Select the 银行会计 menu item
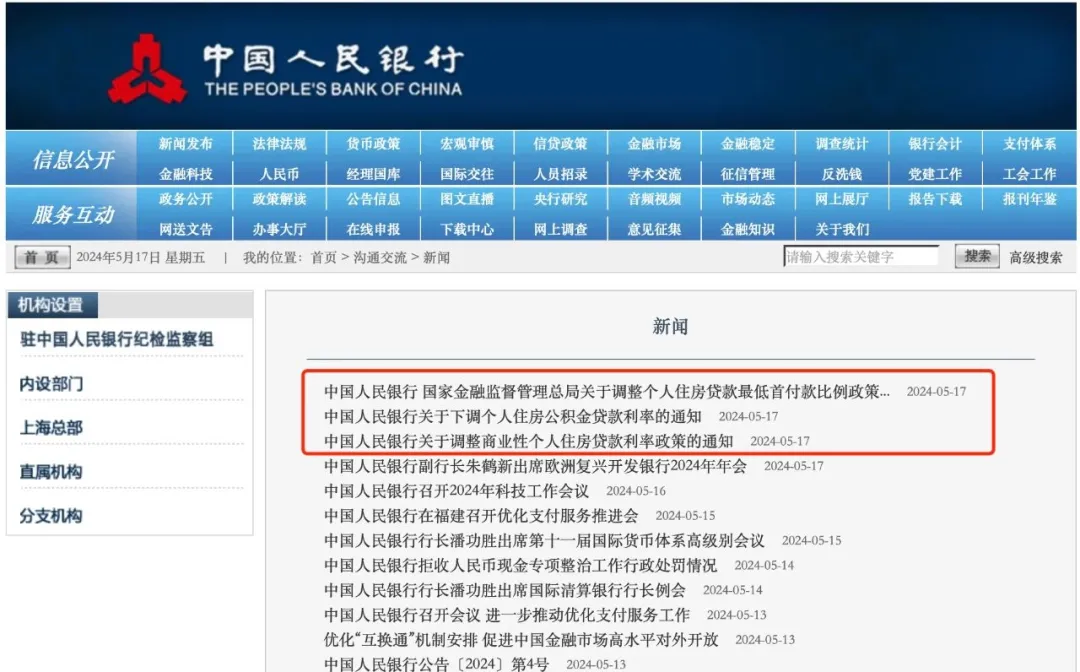The image size is (1080, 672). tap(935, 144)
